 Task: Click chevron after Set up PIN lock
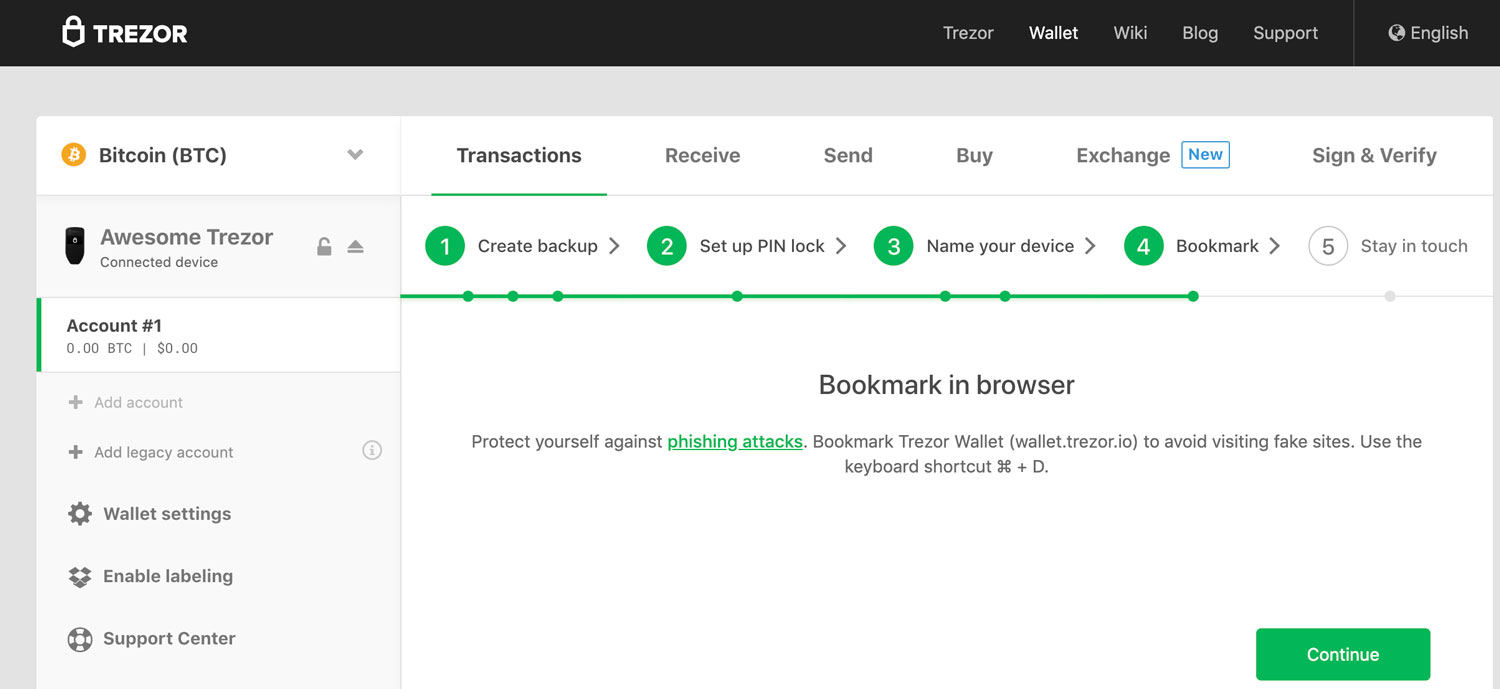point(841,246)
